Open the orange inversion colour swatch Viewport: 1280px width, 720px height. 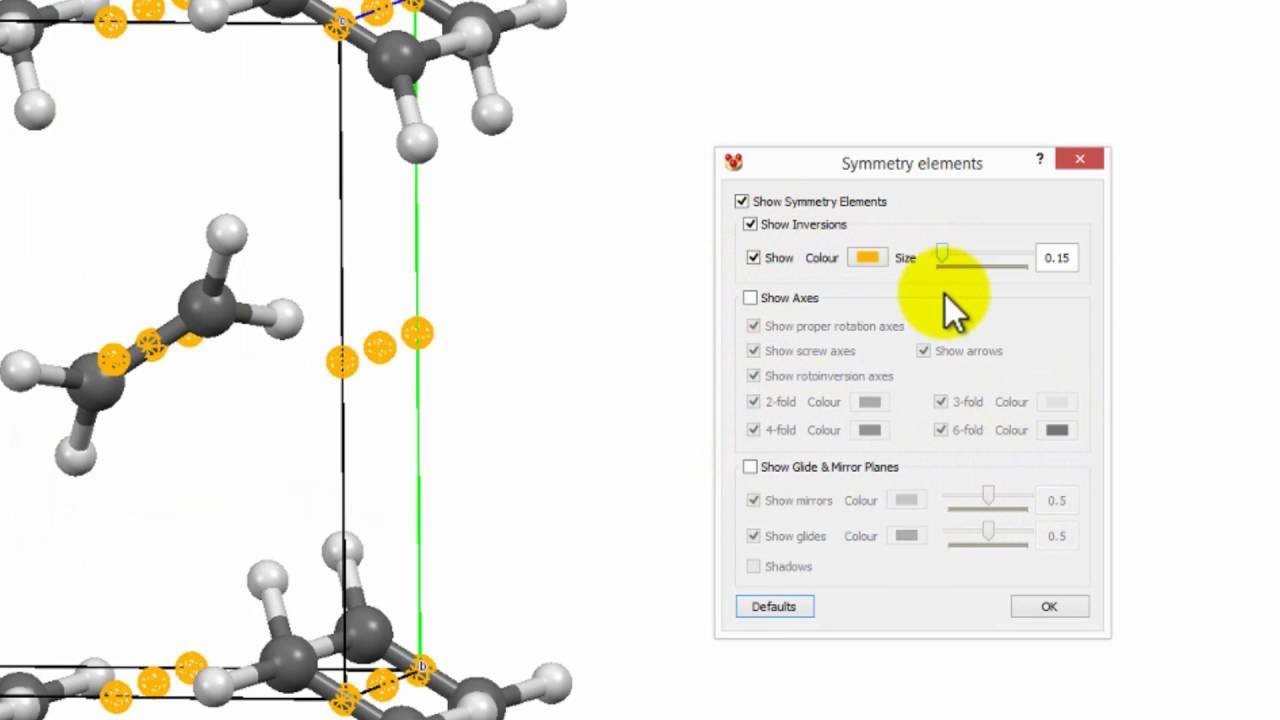[x=867, y=257]
